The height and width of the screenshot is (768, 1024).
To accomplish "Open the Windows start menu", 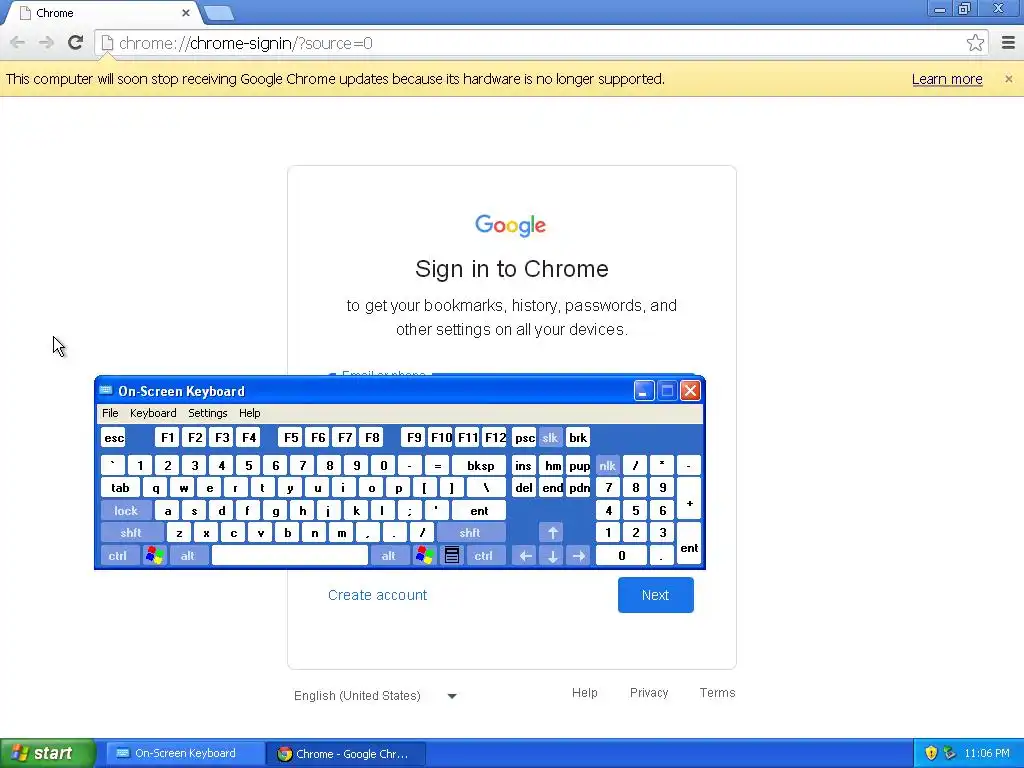I will click(x=47, y=753).
